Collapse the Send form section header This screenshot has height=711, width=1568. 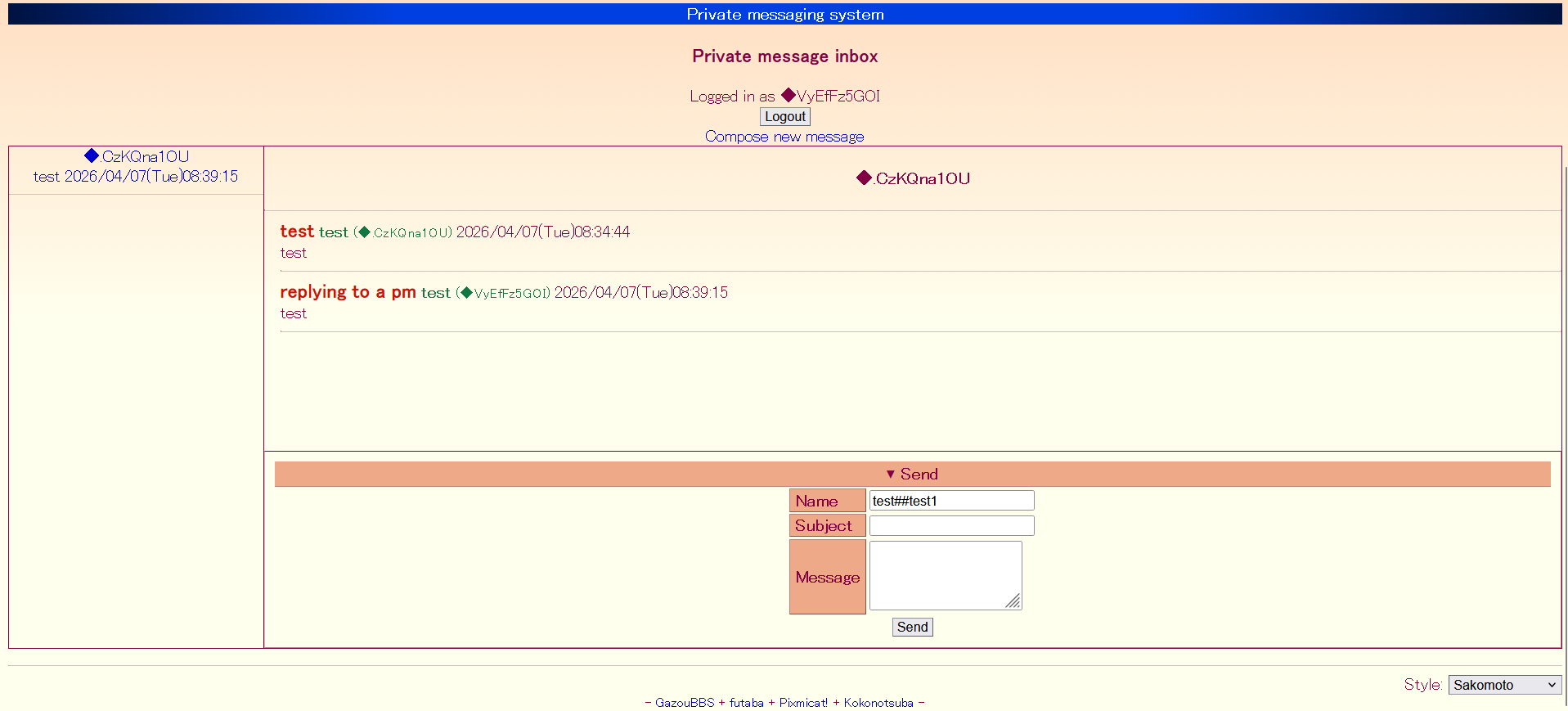pos(912,475)
